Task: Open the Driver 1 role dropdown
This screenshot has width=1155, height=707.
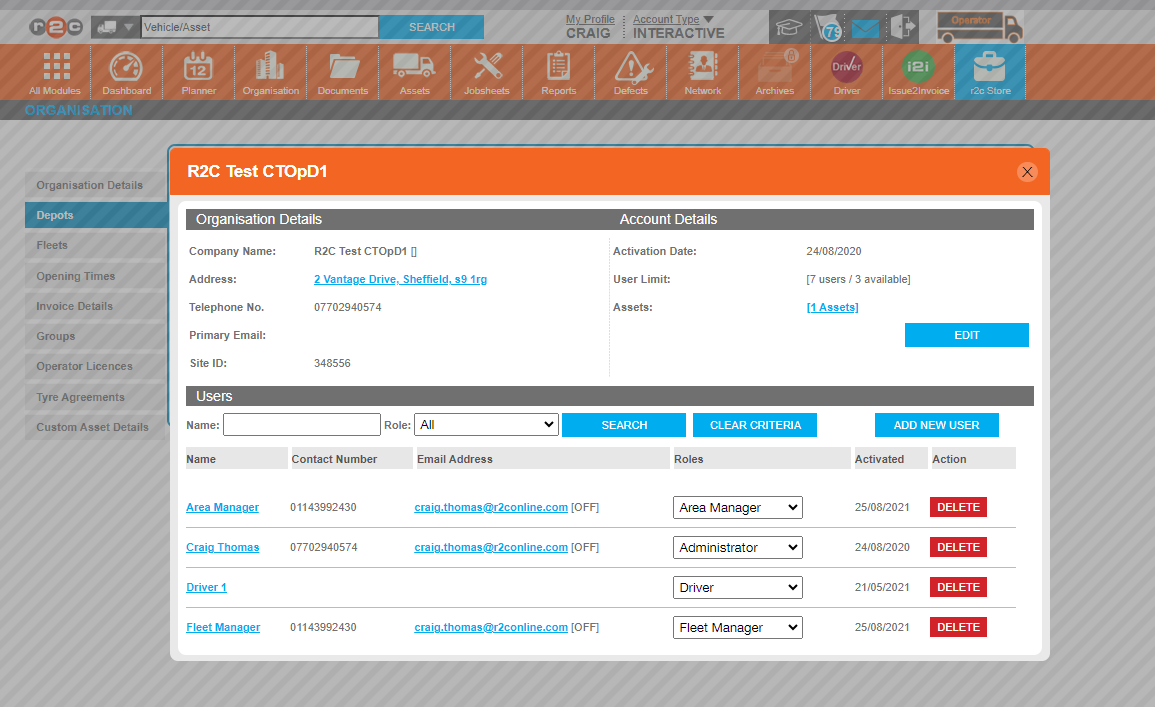Action: [x=737, y=588]
